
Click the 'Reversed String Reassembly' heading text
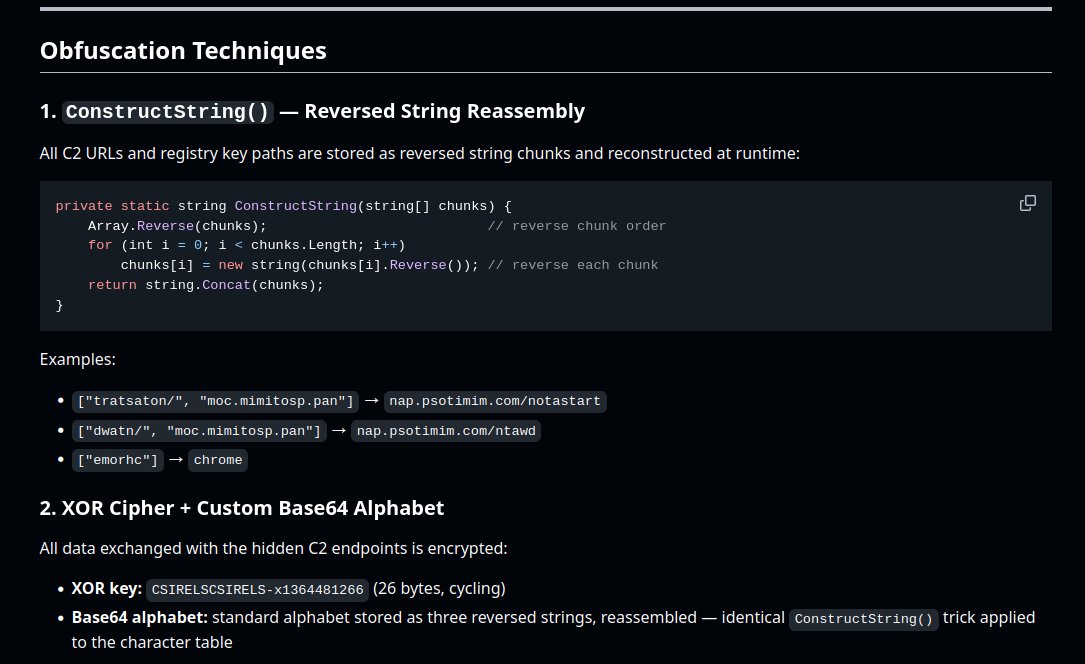point(445,111)
